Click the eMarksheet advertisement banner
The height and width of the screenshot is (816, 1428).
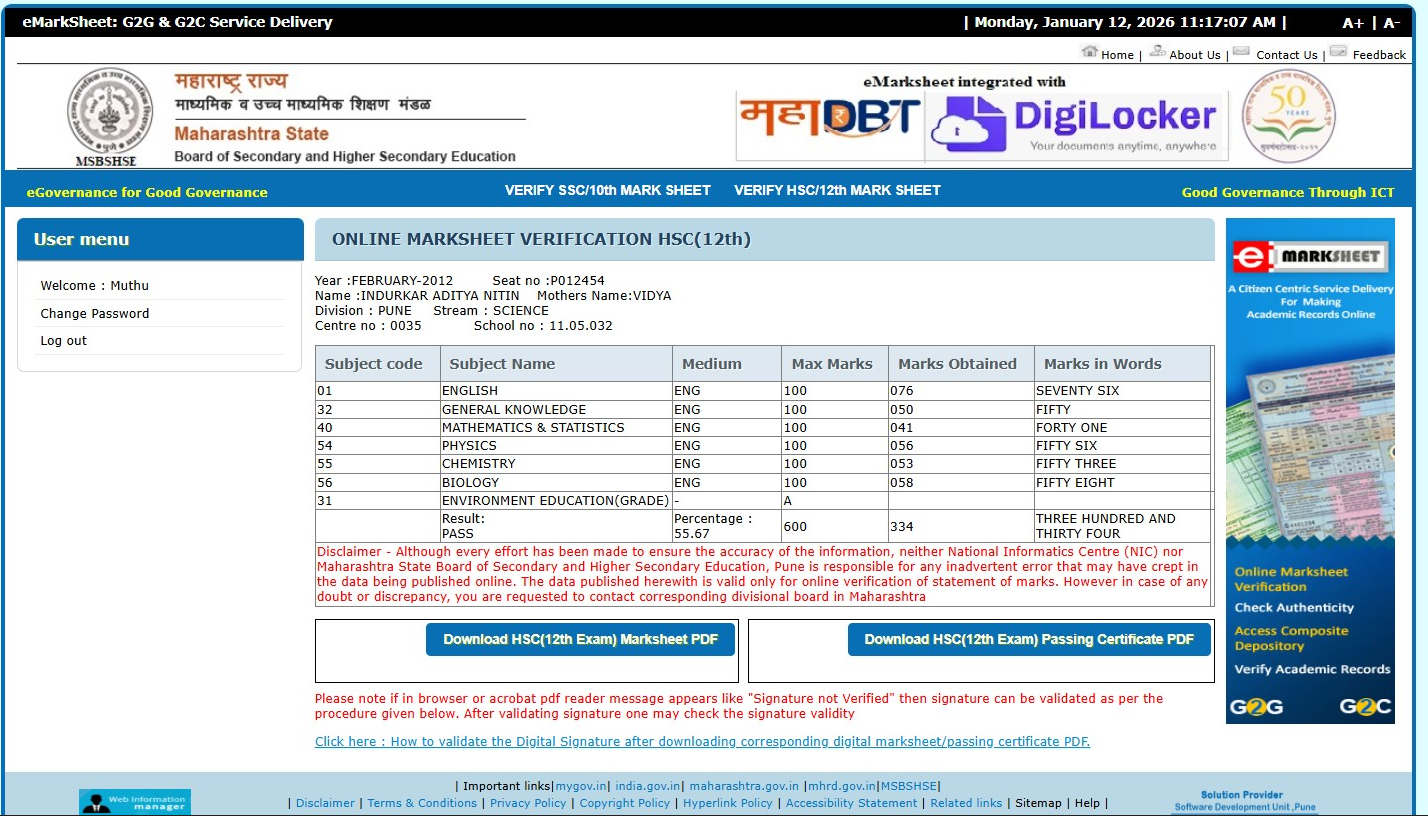1310,470
